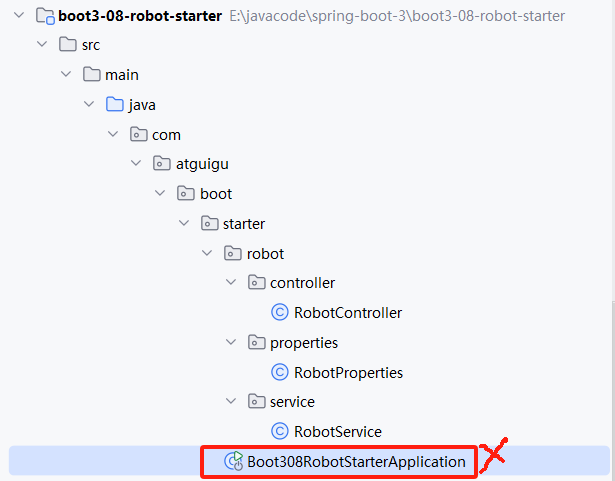Collapse the boot3-08-robot-starter project root

pyautogui.click(x=19, y=16)
